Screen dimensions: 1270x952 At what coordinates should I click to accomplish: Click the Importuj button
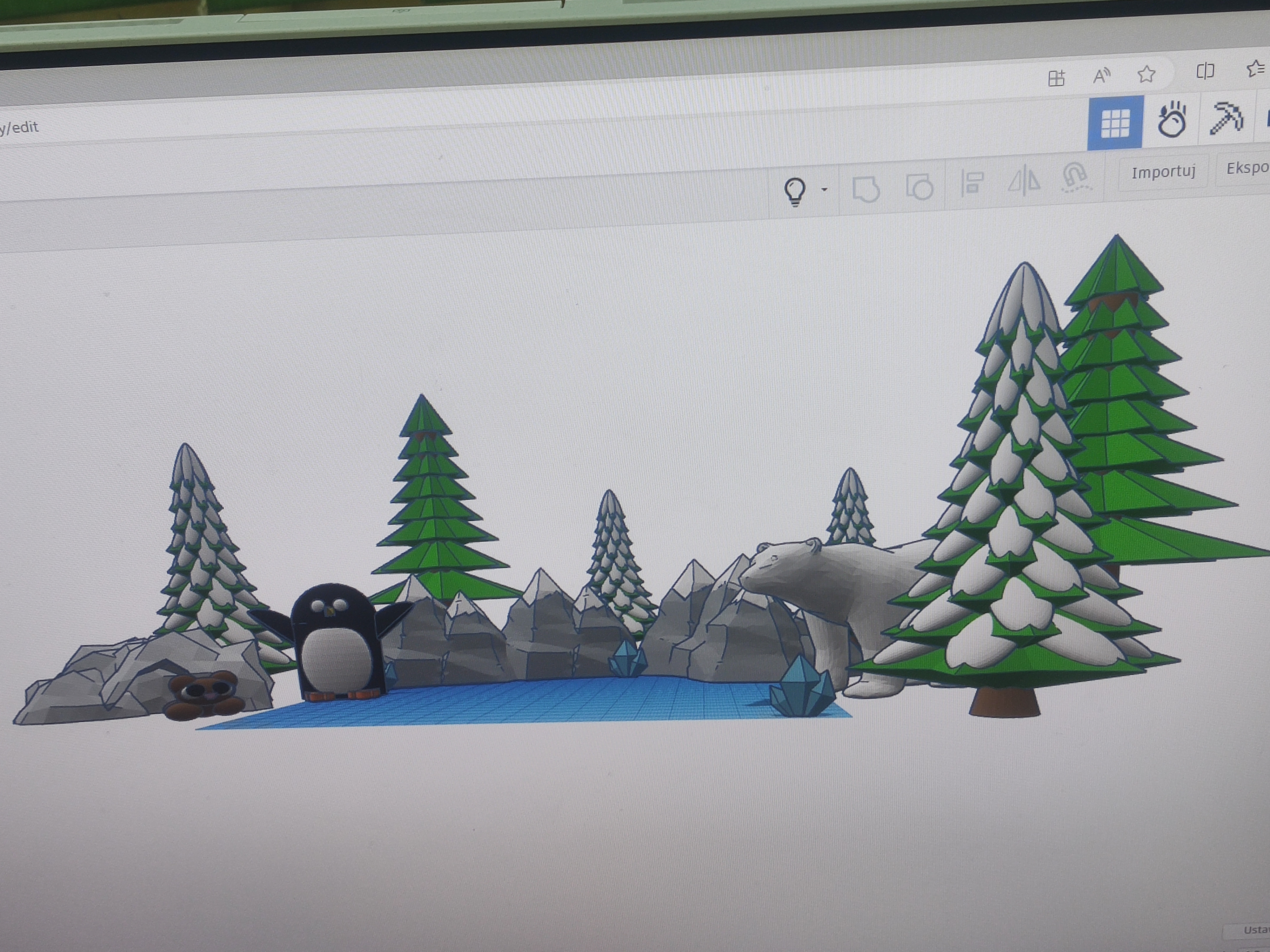click(x=1163, y=172)
